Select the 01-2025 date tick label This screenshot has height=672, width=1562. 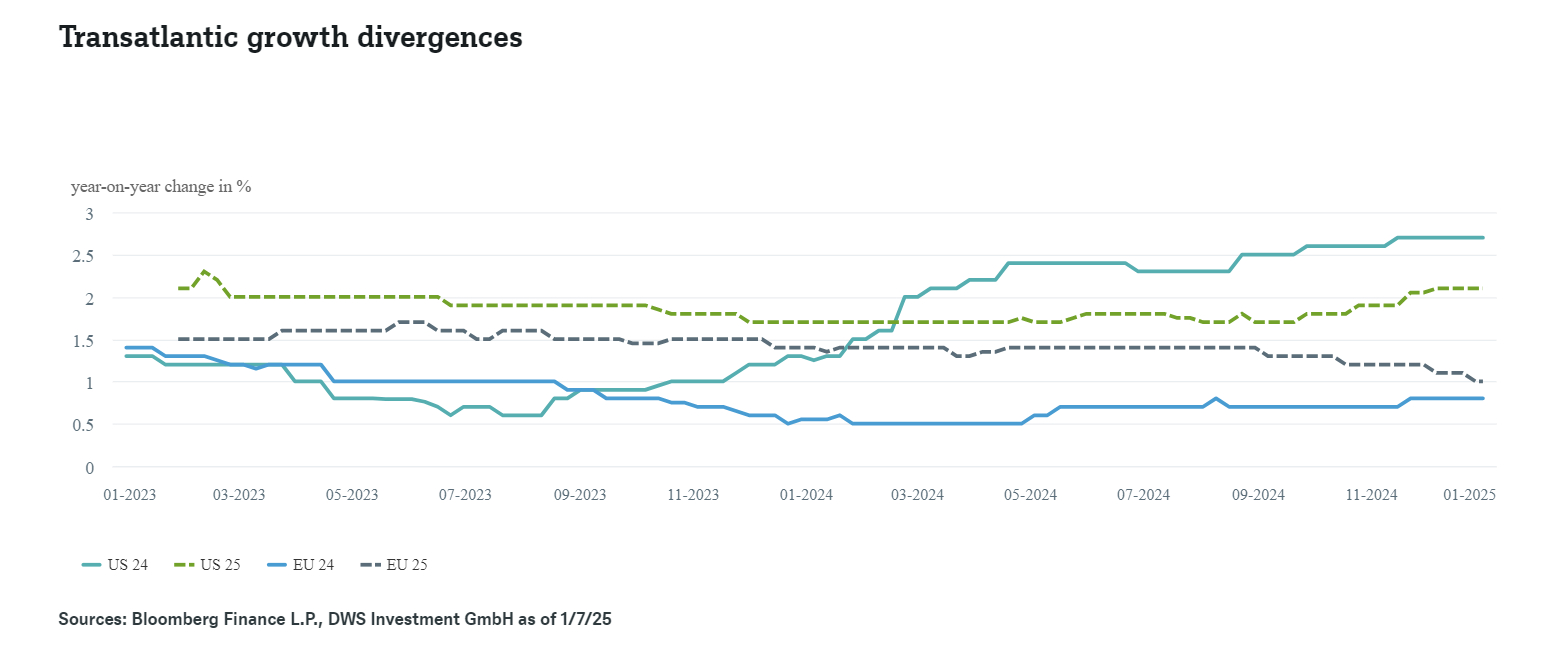[x=1470, y=494]
